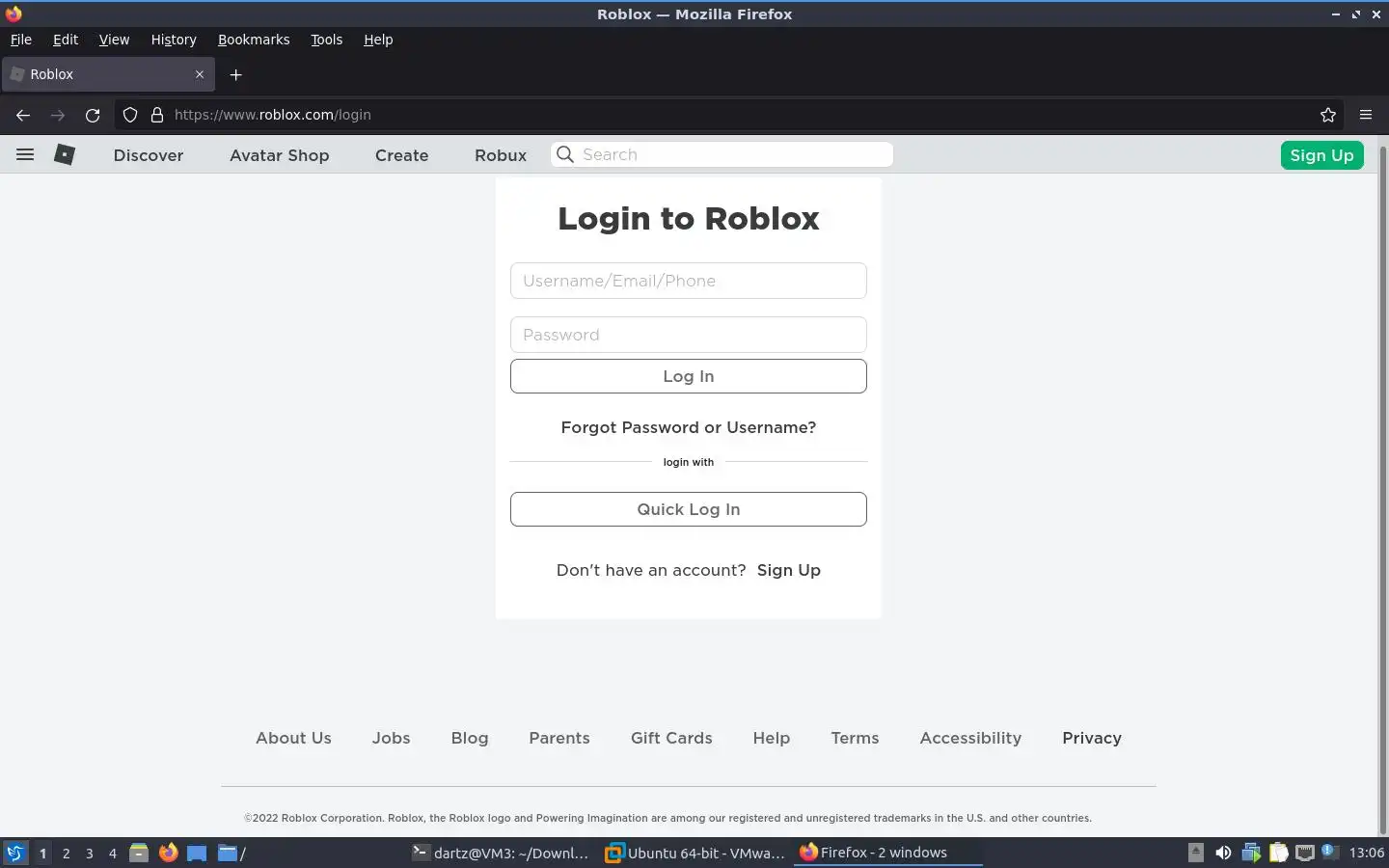Open the View menu

[114, 40]
